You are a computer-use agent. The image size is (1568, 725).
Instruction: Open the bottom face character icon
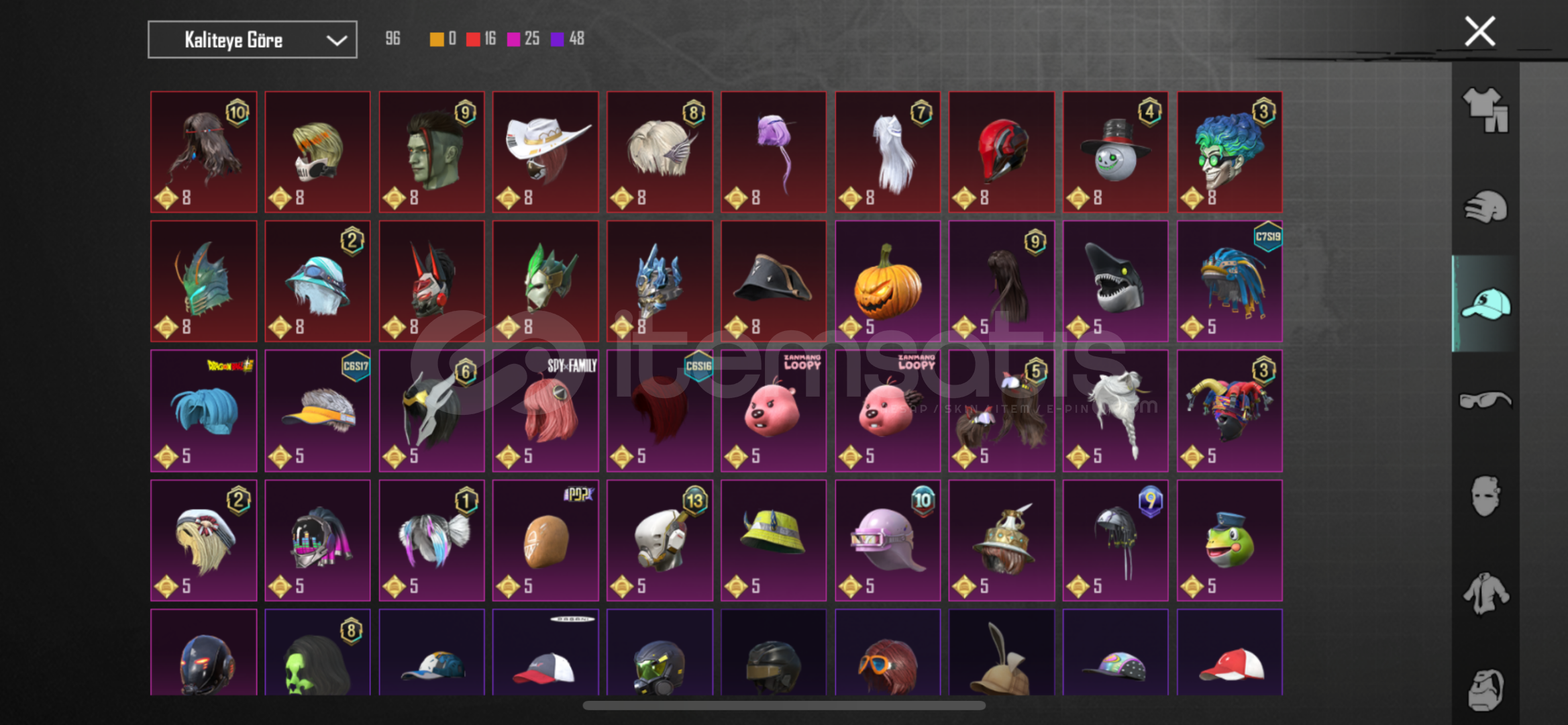pyautogui.click(x=1485, y=690)
